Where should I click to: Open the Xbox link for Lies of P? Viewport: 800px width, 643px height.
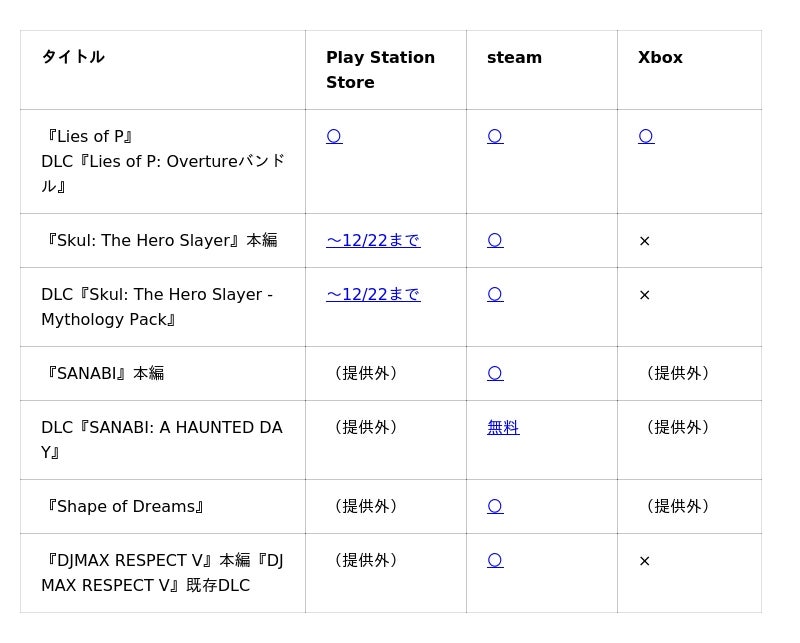click(646, 136)
